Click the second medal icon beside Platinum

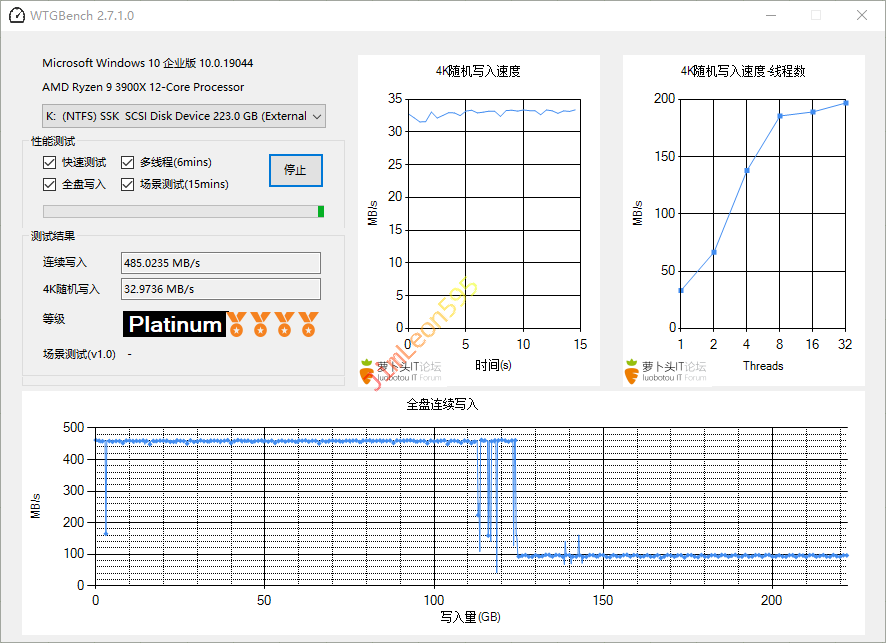[x=261, y=324]
